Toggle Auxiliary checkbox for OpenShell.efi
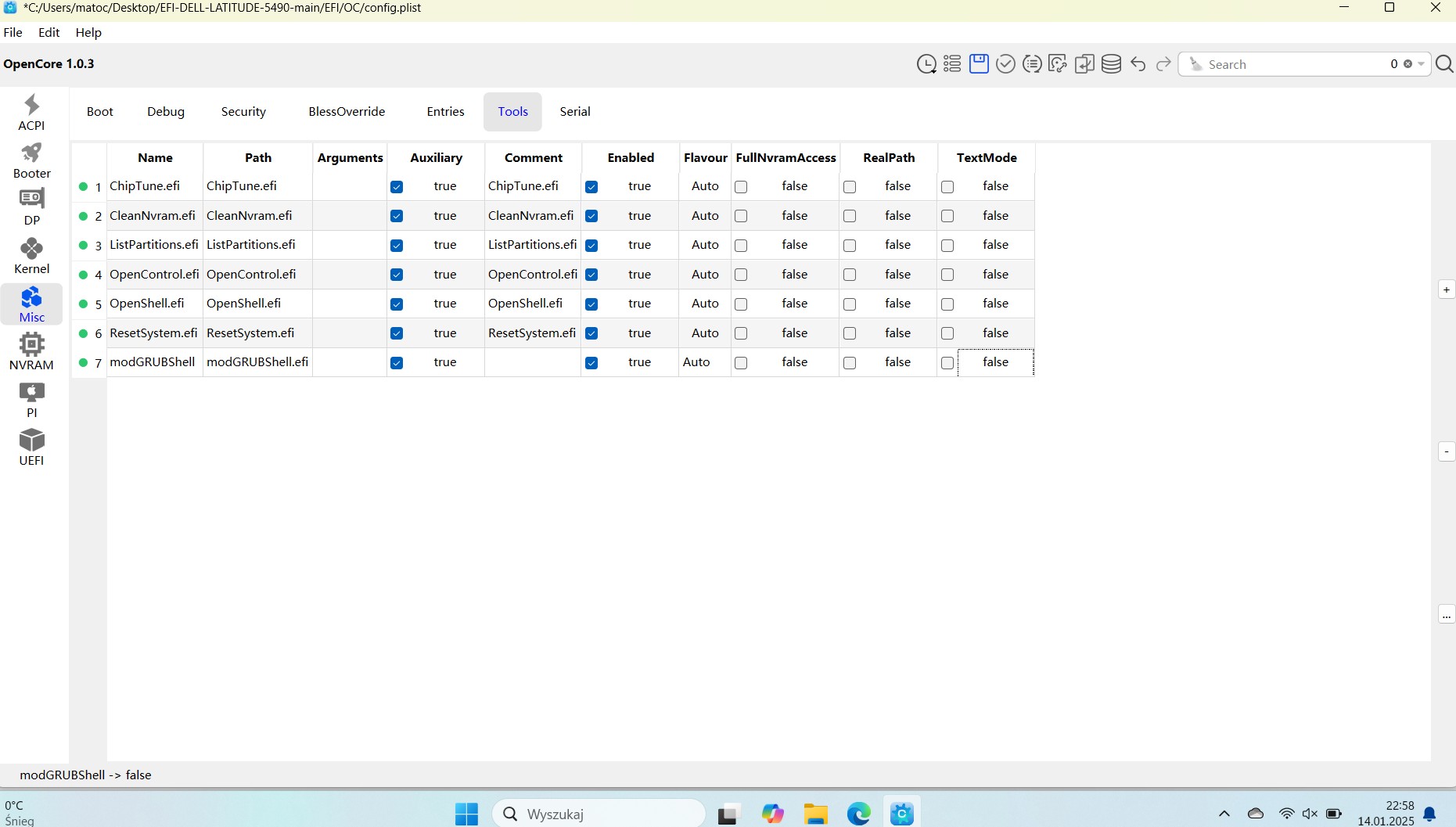 click(x=397, y=304)
